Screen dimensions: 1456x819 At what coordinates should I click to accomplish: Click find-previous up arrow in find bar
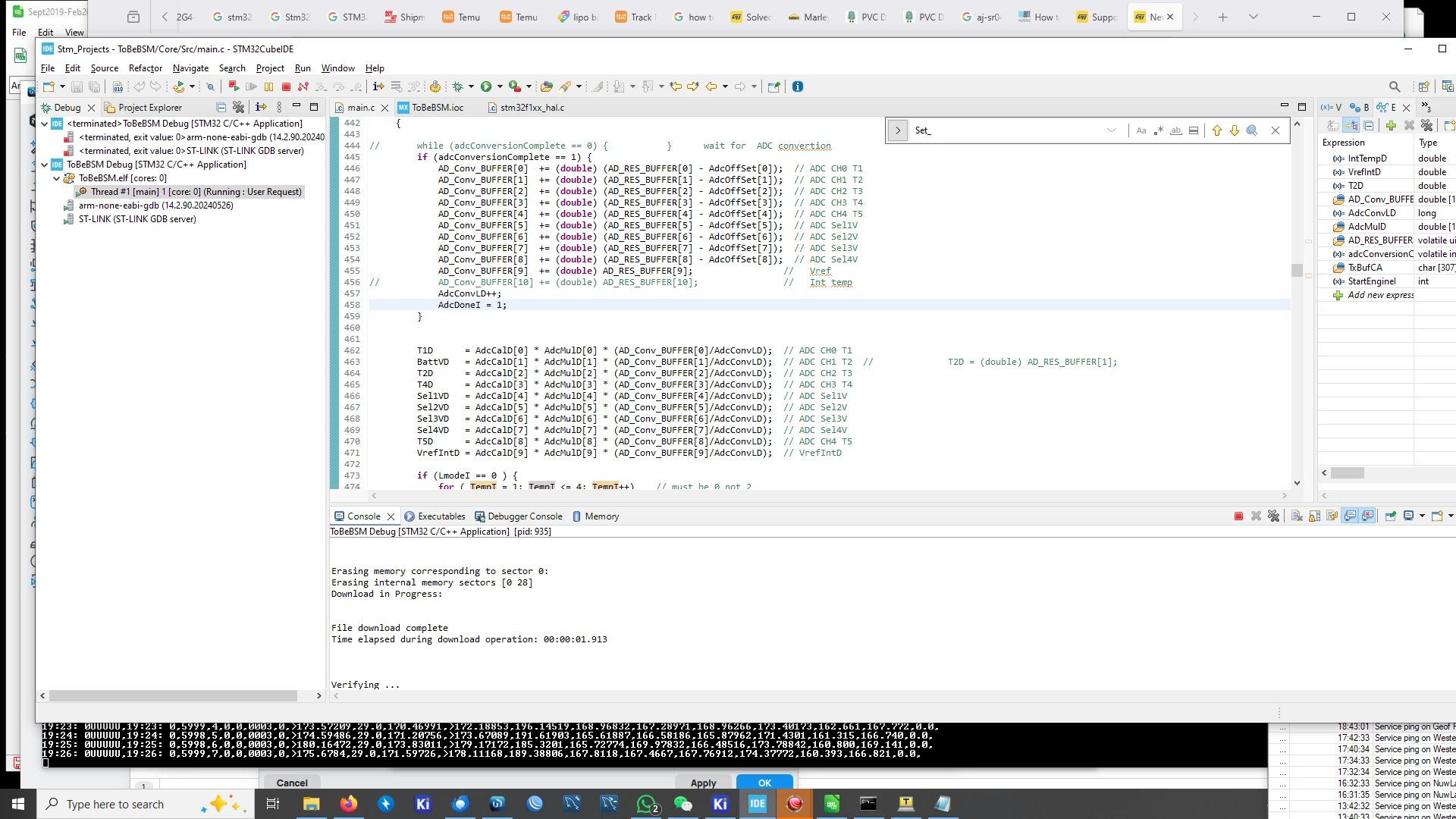[x=1217, y=130]
